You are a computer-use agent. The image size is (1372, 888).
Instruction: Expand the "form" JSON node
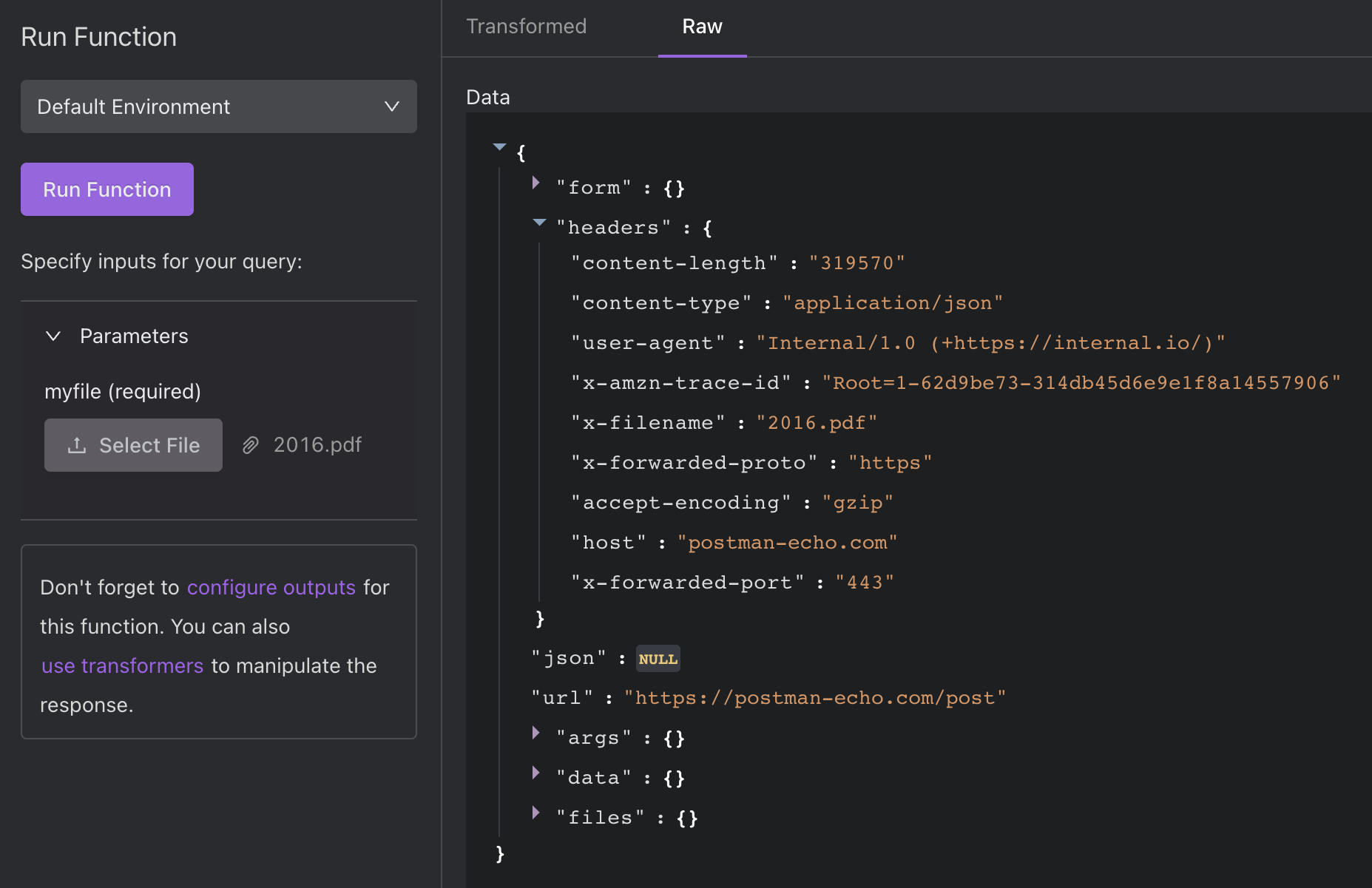tap(536, 183)
